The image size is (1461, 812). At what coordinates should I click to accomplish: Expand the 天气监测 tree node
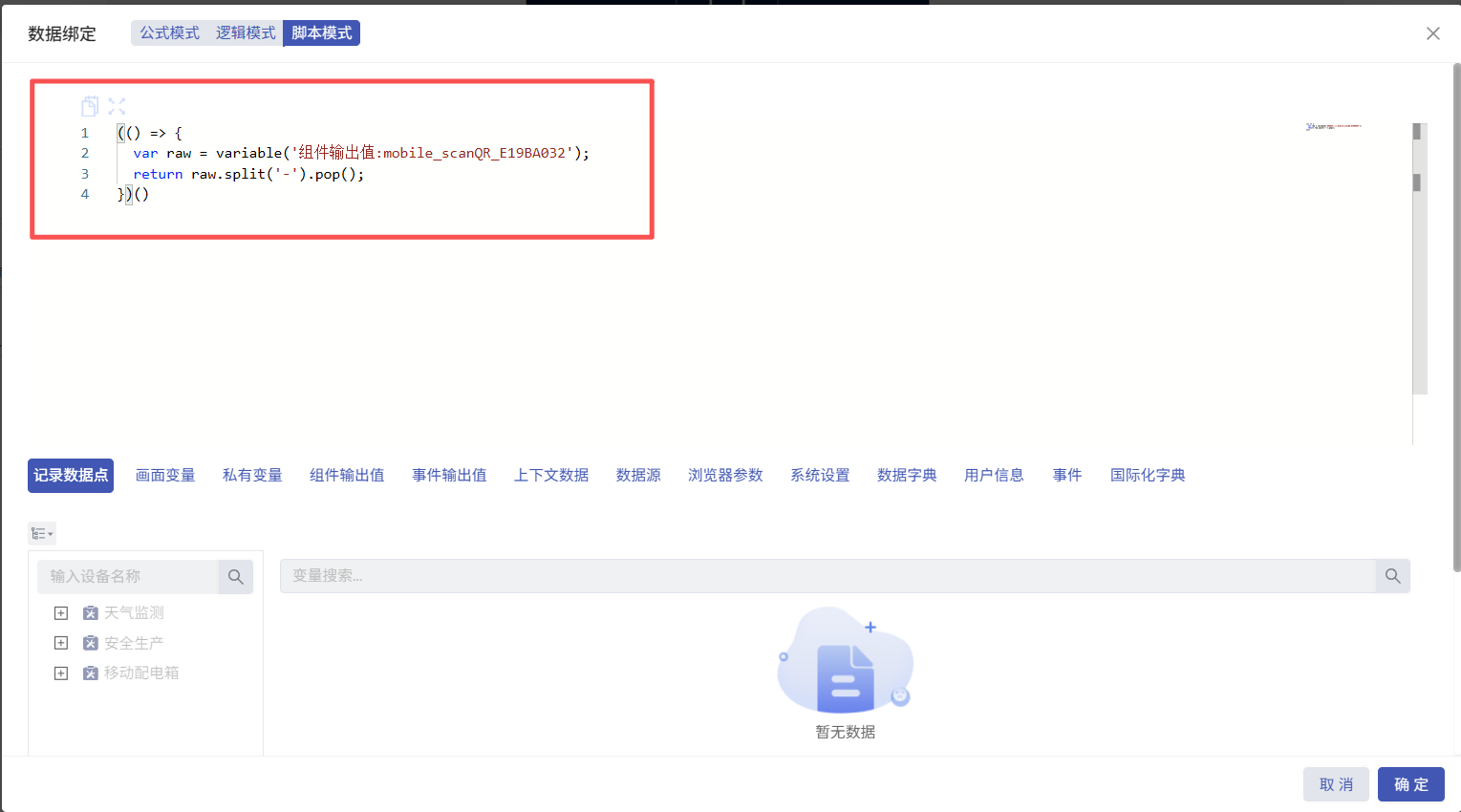[x=61, y=613]
